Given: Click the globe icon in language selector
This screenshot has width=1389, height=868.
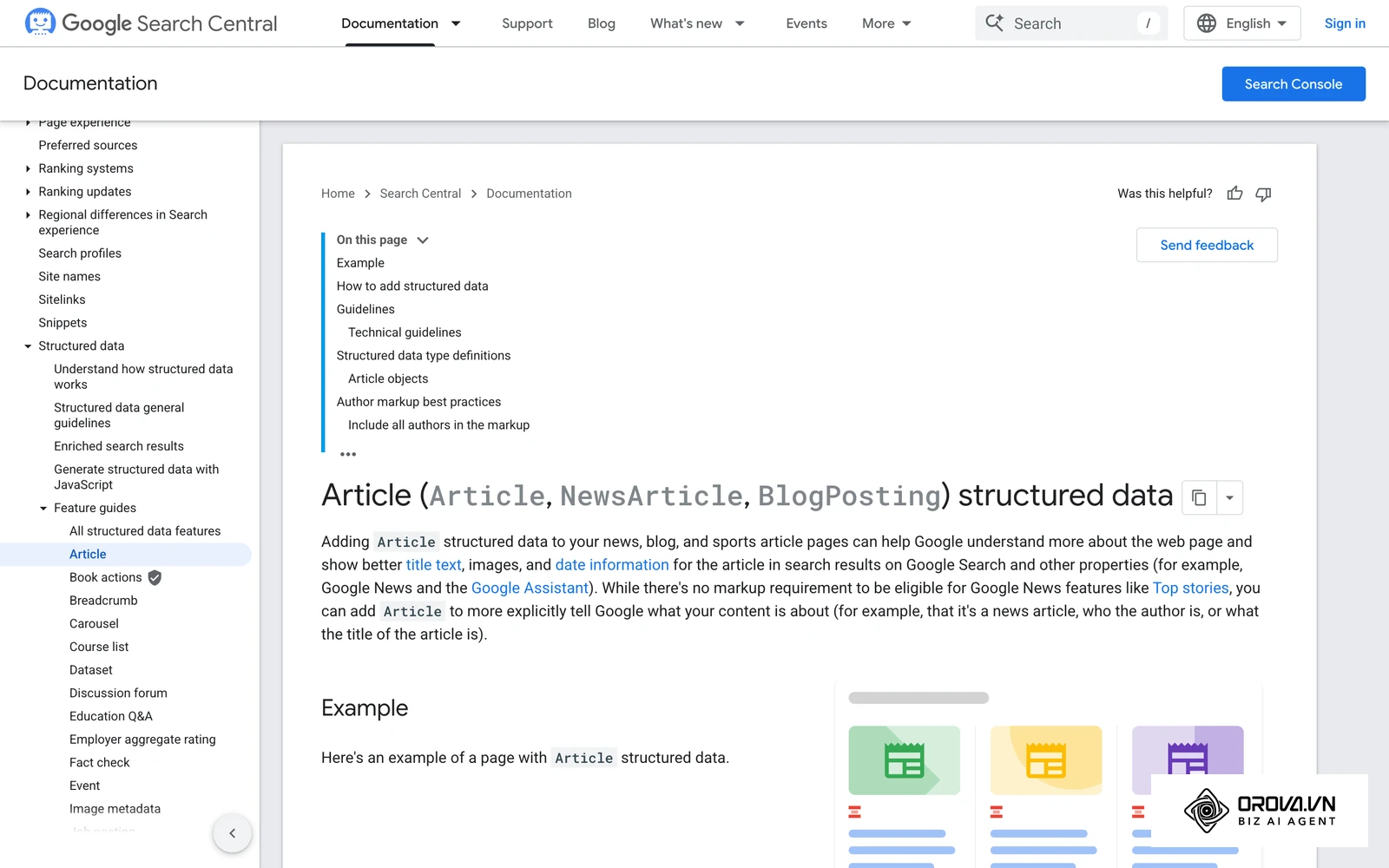Looking at the screenshot, I should point(1207,23).
